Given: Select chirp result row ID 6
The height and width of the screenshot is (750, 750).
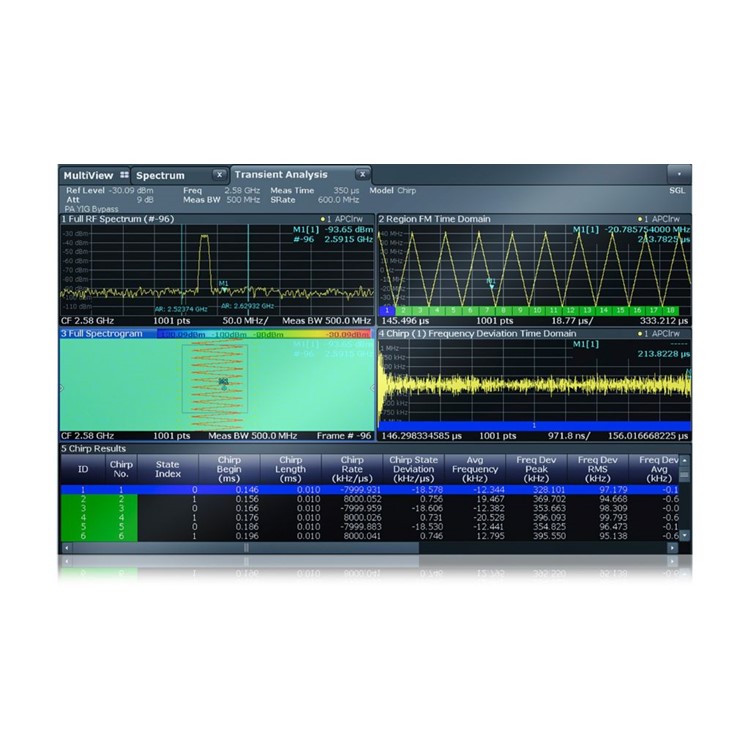Looking at the screenshot, I should [369, 536].
